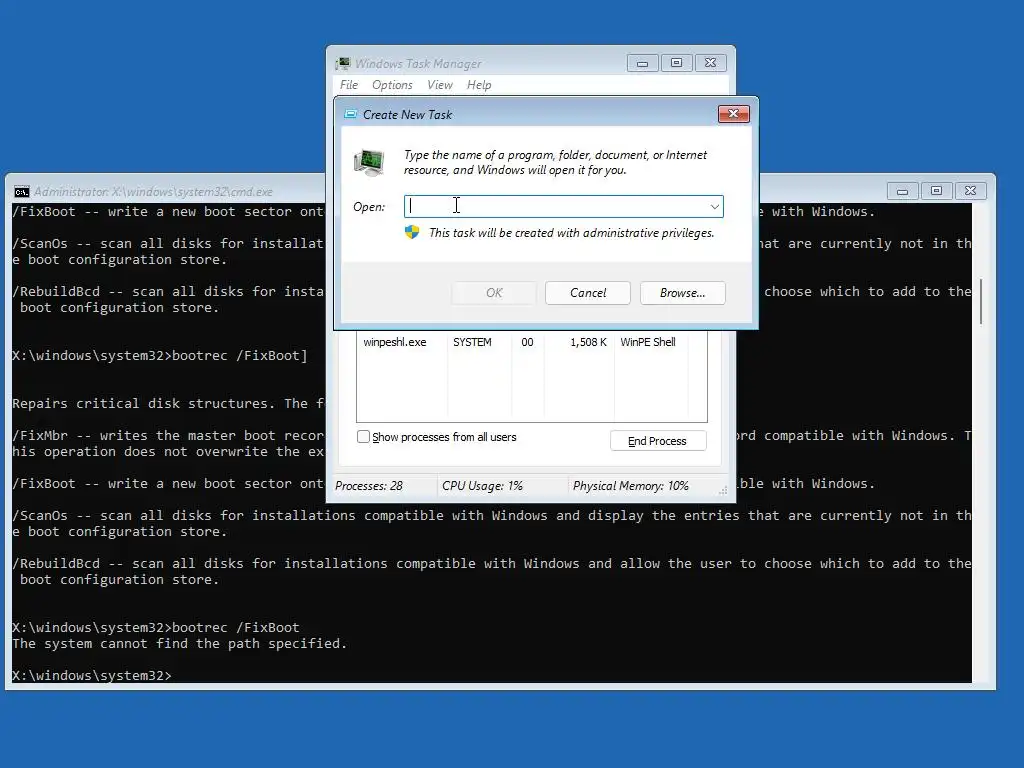The image size is (1024, 768).
Task: Click the SYSTEM user cell for winpeshl.exe
Action: (x=472, y=342)
